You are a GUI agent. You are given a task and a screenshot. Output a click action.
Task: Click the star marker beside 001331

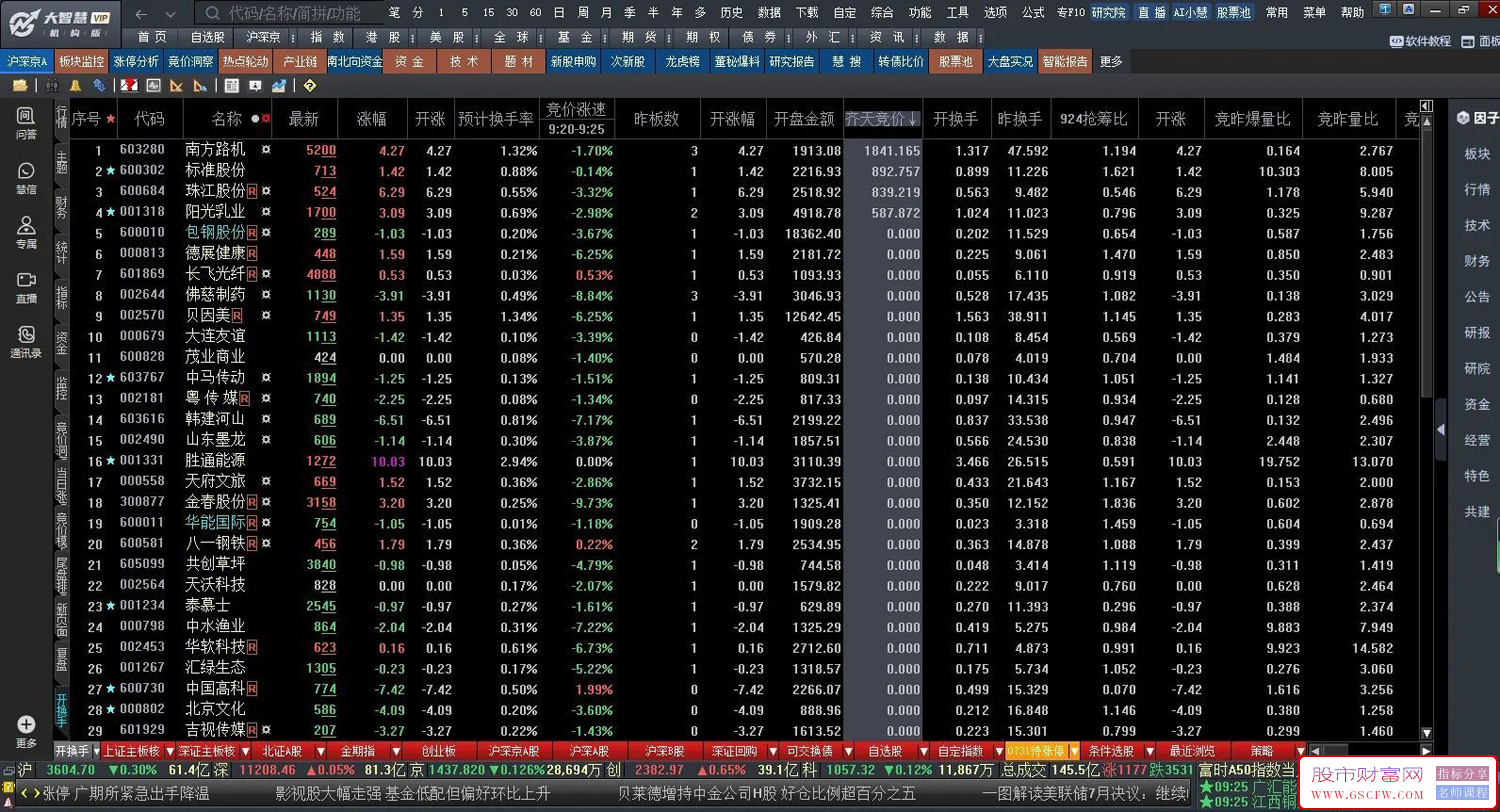click(x=111, y=460)
